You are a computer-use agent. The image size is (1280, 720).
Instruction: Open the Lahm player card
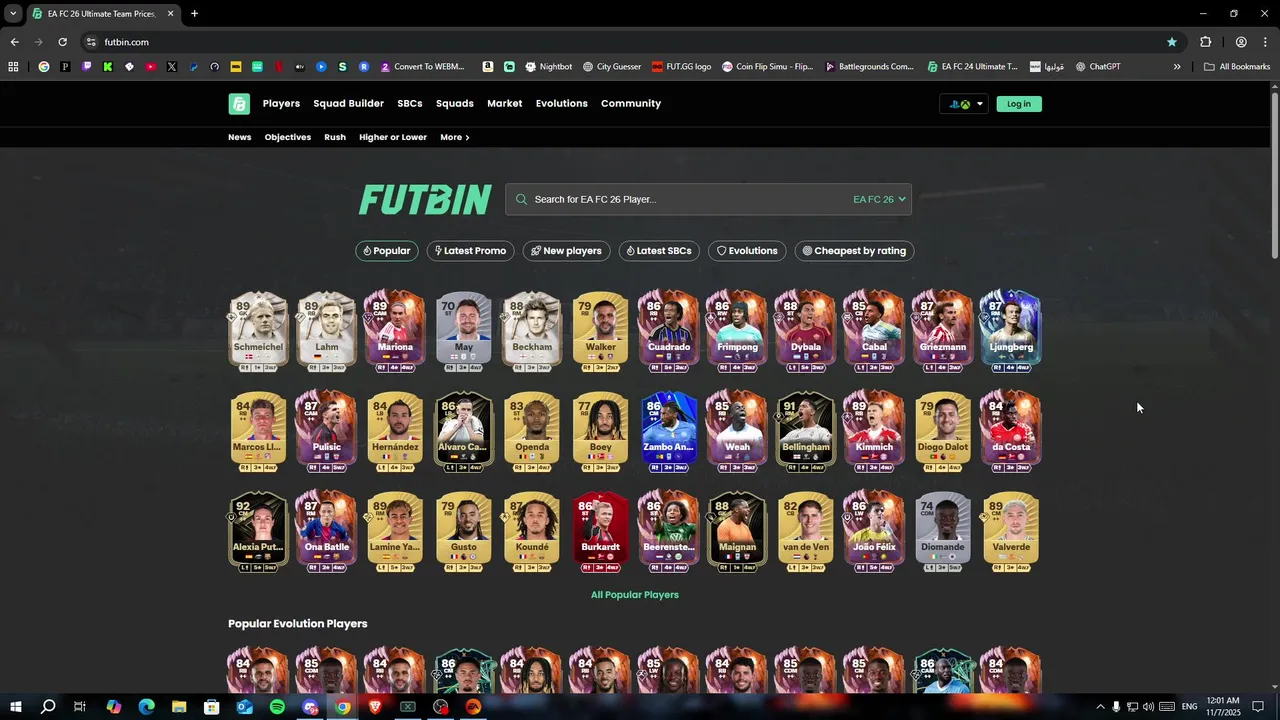point(326,331)
